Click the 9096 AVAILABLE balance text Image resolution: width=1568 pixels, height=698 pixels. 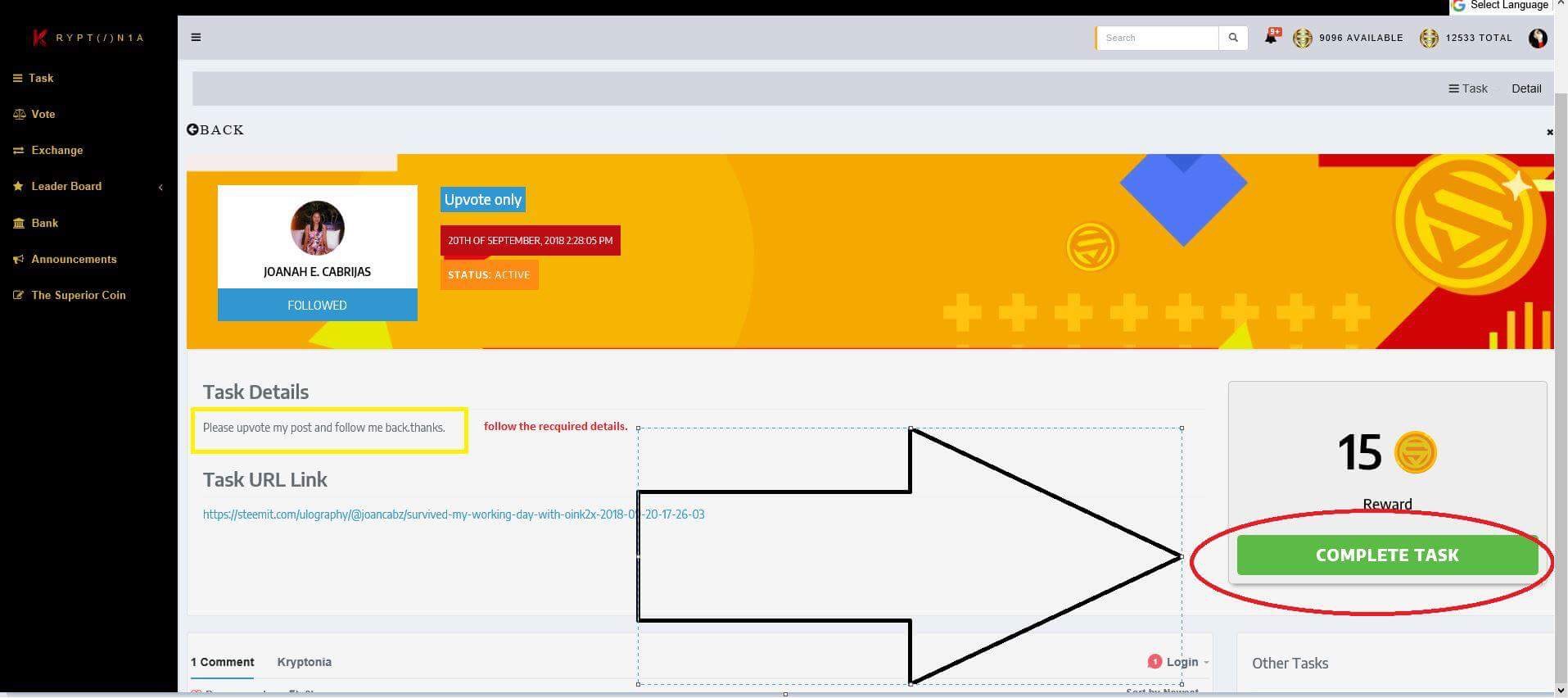tap(1361, 38)
